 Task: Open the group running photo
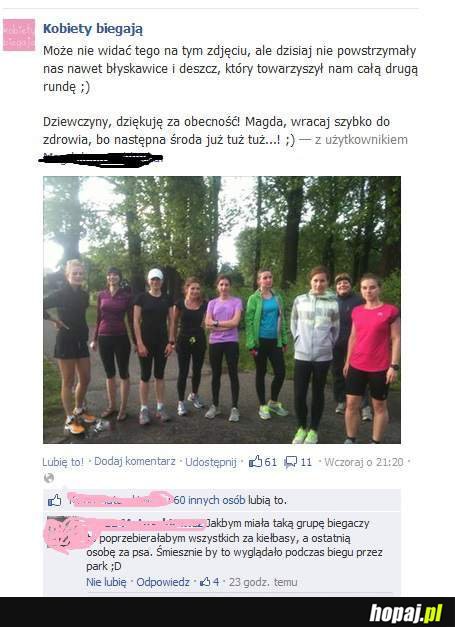(222, 310)
